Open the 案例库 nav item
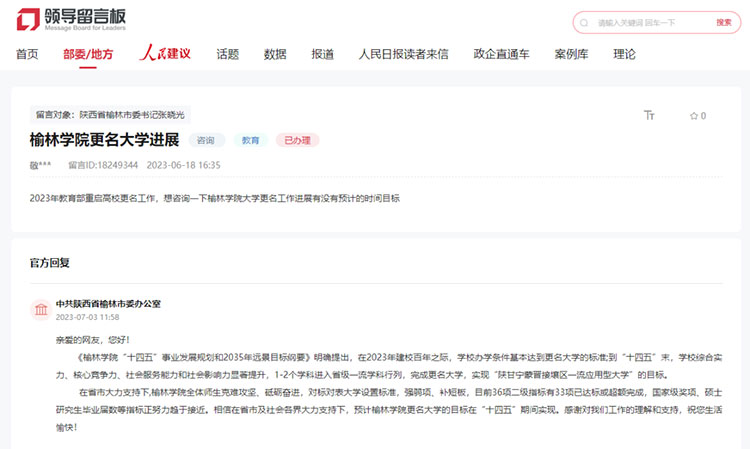 coord(571,55)
